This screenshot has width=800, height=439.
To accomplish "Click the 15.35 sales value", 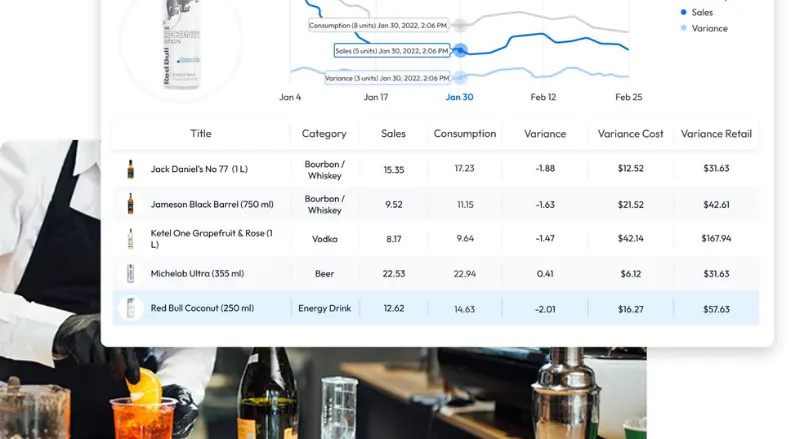I will 394,170.
